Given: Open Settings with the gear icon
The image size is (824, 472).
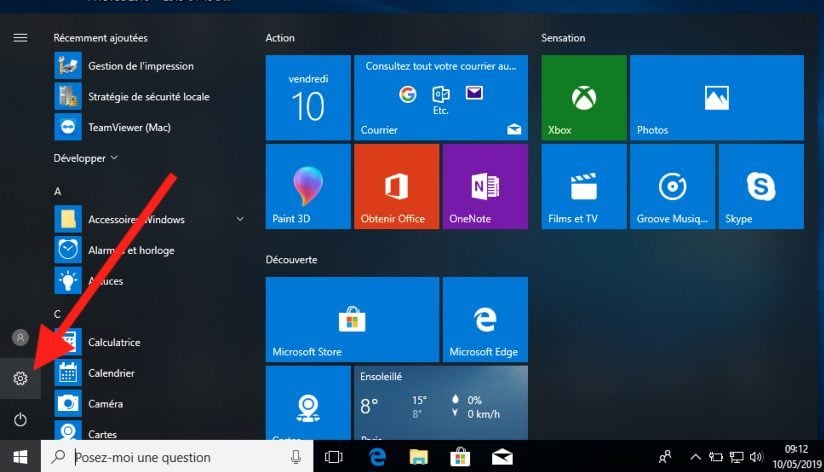Looking at the screenshot, I should [20, 378].
